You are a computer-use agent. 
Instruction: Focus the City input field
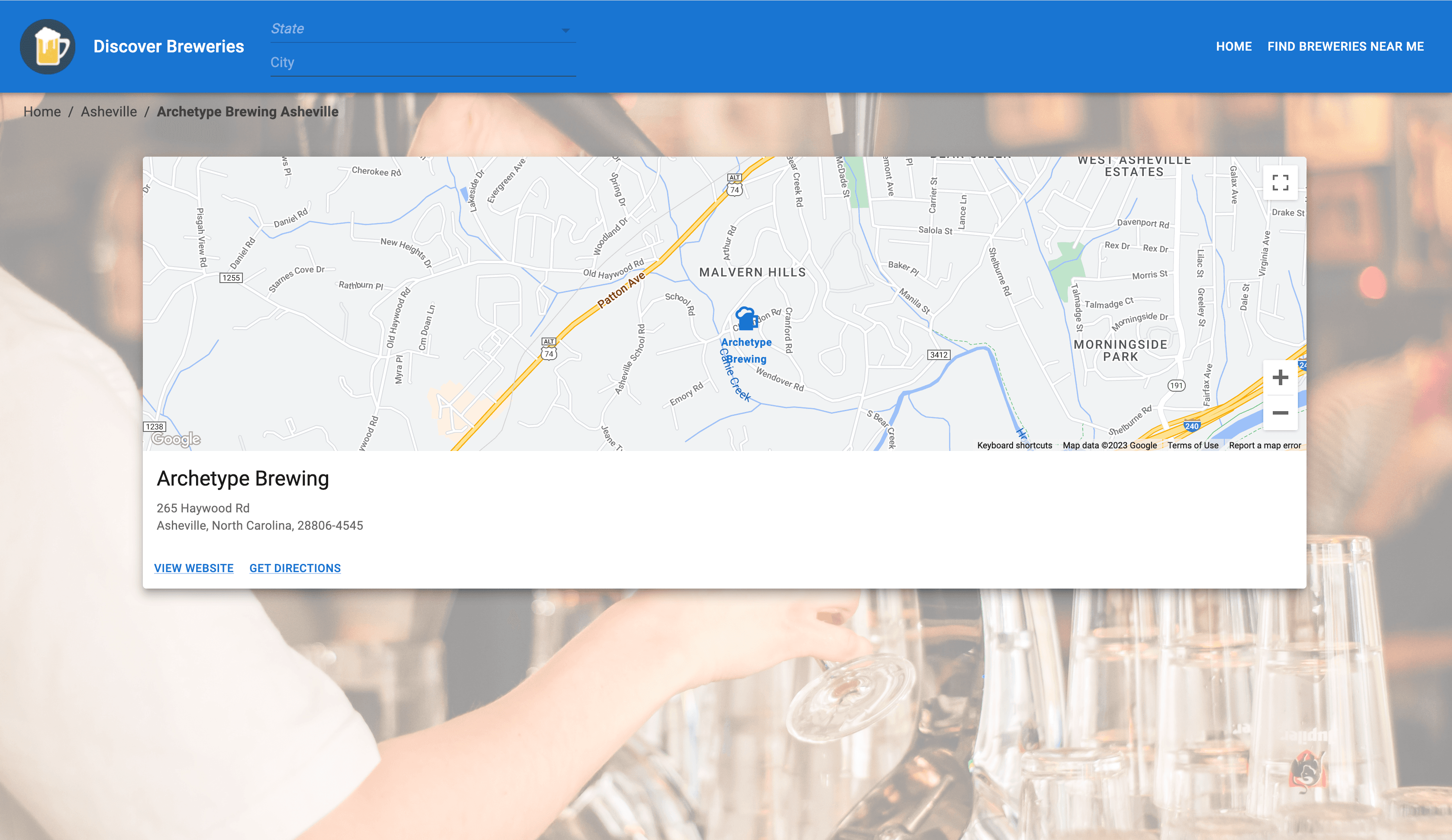point(423,62)
